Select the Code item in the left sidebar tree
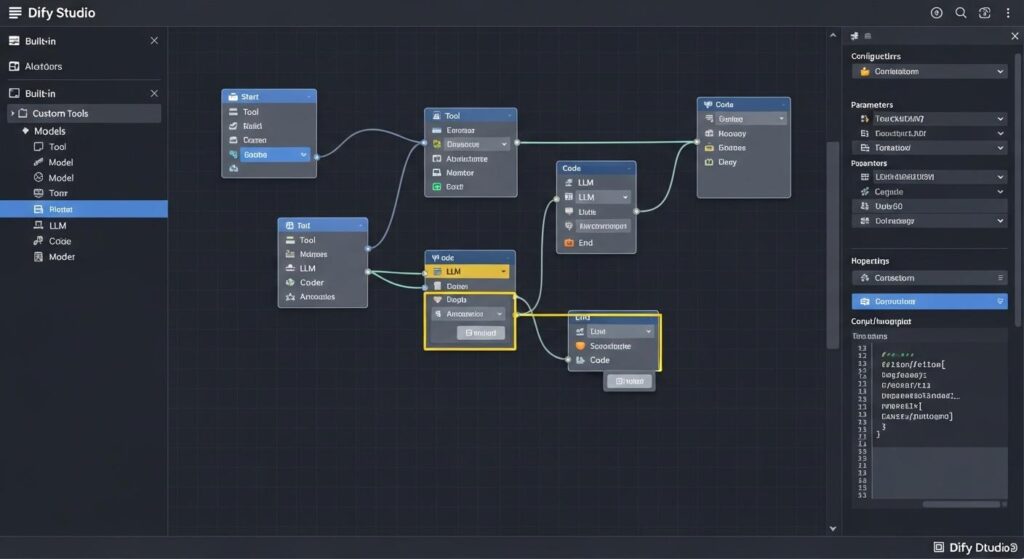The width and height of the screenshot is (1024, 559). (x=60, y=241)
